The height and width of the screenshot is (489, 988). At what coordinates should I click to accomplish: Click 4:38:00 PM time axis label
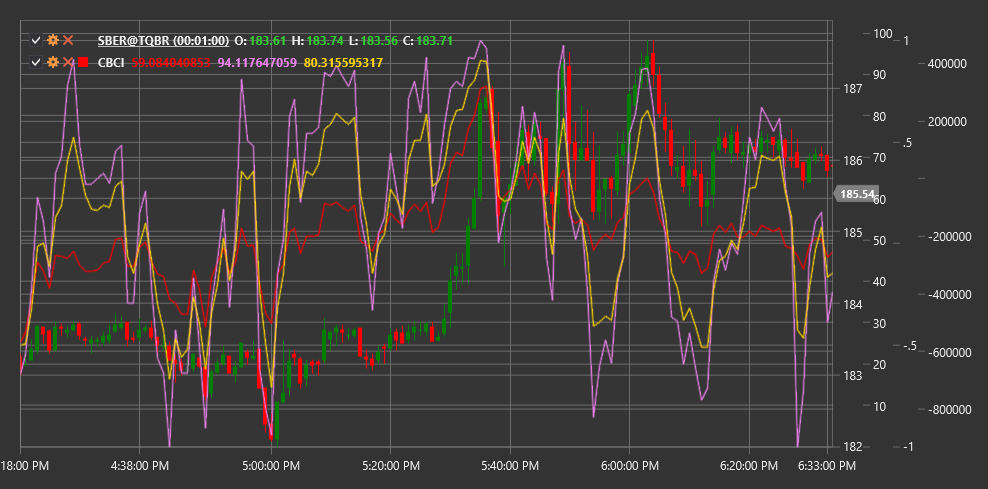click(x=139, y=466)
